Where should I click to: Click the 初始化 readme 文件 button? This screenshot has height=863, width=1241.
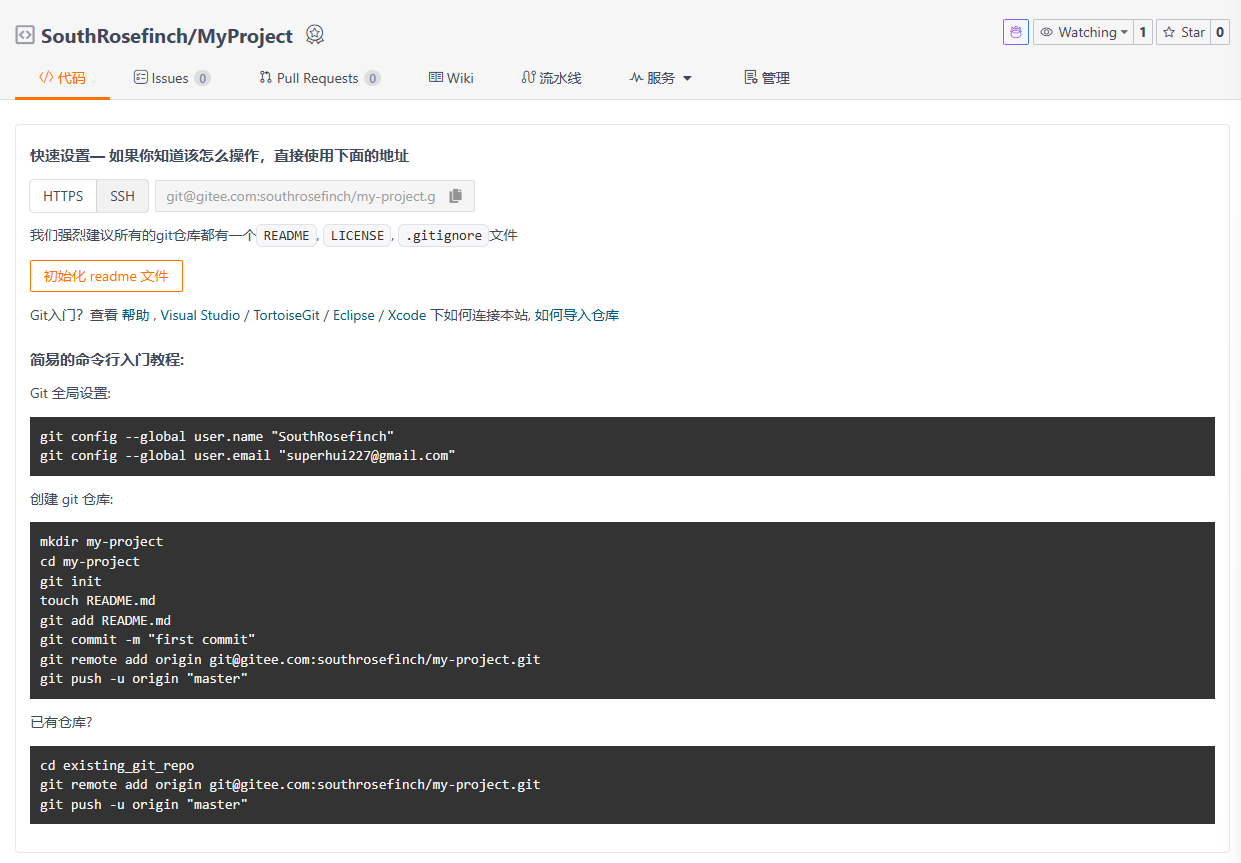coord(106,276)
